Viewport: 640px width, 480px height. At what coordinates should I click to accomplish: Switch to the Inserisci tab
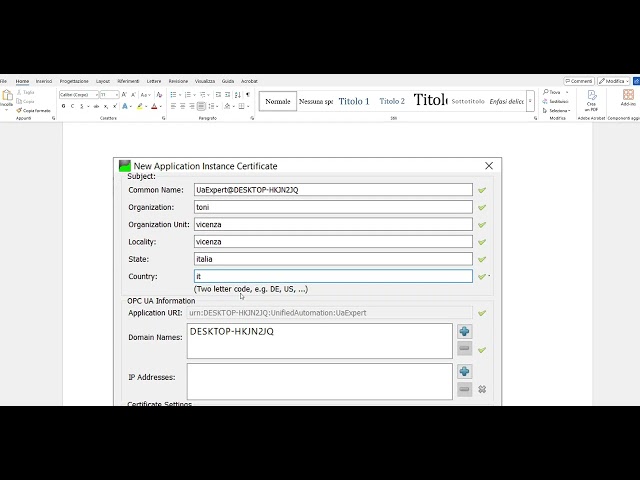(x=44, y=81)
